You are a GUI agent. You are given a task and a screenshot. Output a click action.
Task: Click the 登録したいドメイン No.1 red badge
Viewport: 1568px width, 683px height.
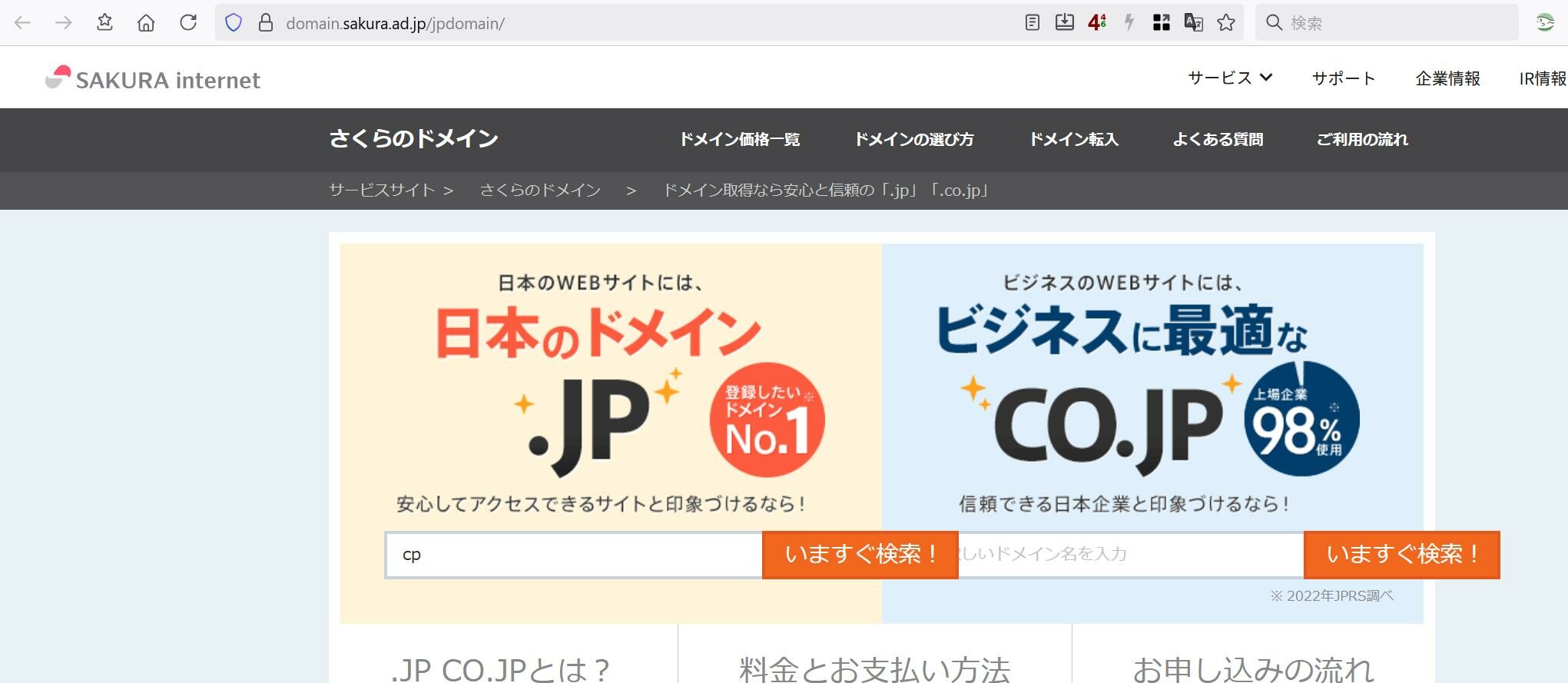point(767,420)
